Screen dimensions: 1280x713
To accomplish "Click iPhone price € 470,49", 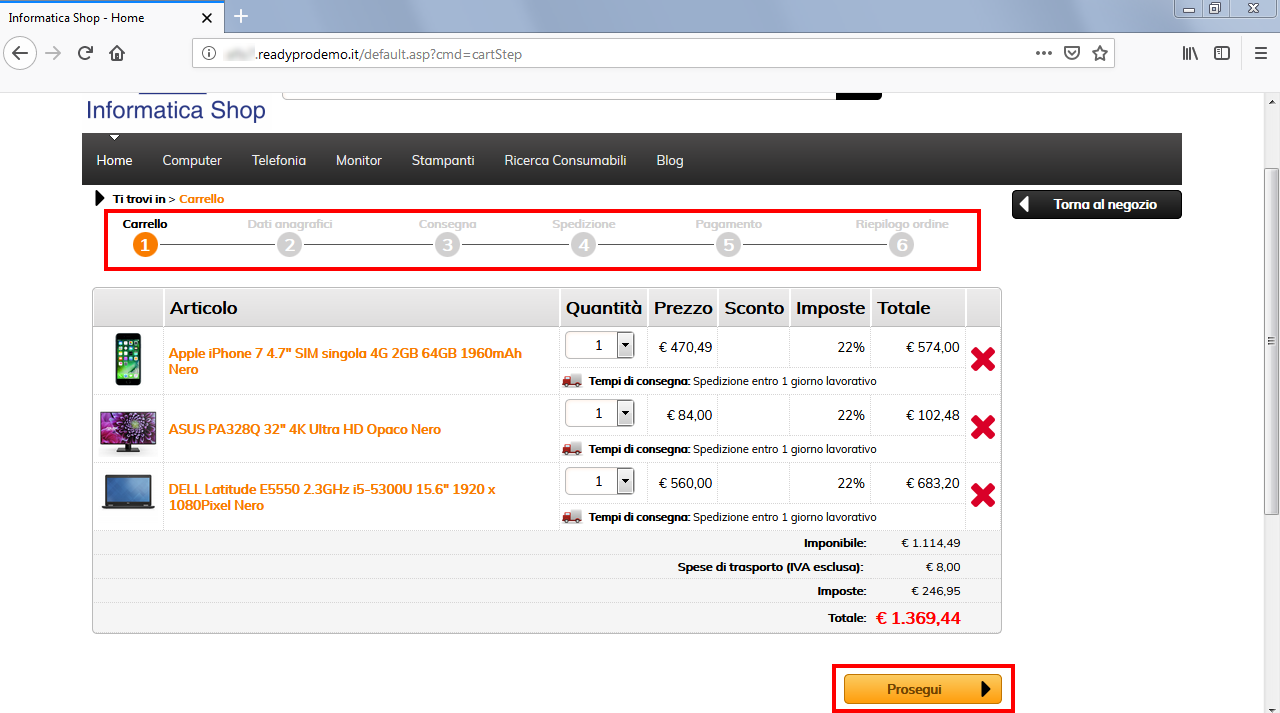I will tap(685, 347).
